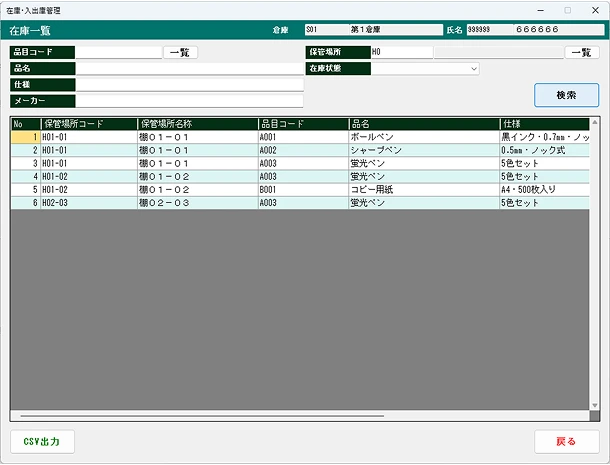The width and height of the screenshot is (610, 465).
Task: Click the horizontal scrollbar under the grid
Action: pos(200,416)
